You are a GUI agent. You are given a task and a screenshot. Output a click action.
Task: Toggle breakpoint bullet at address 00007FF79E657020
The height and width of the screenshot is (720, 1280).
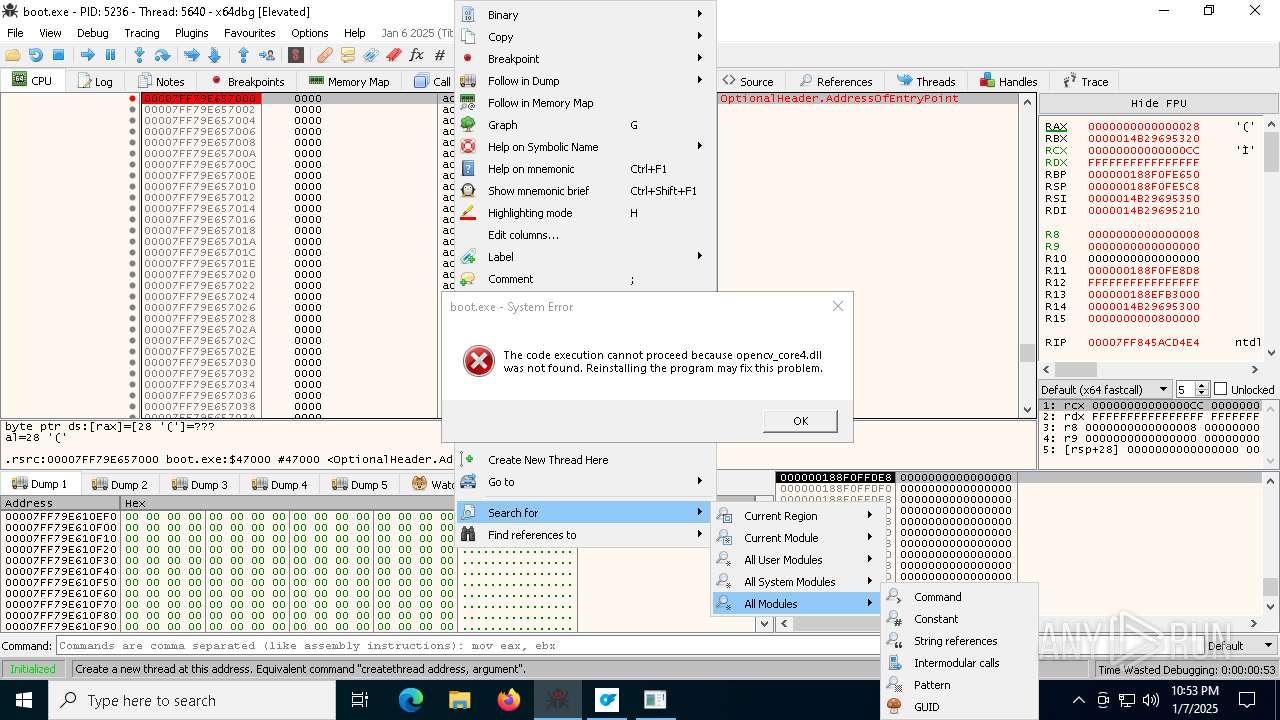(x=132, y=275)
